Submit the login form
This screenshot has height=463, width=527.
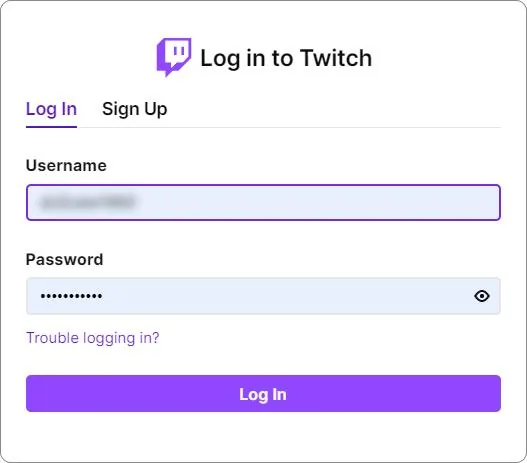click(x=264, y=393)
